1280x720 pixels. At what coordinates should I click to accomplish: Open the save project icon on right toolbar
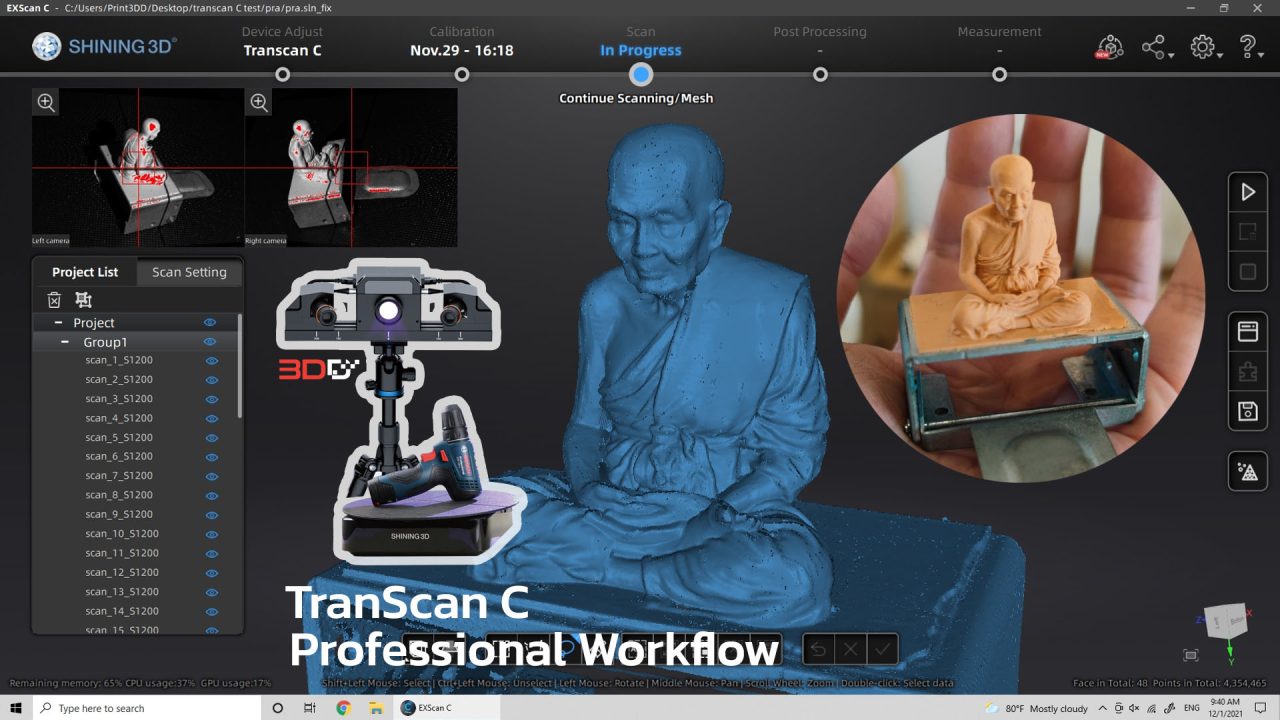1247,411
